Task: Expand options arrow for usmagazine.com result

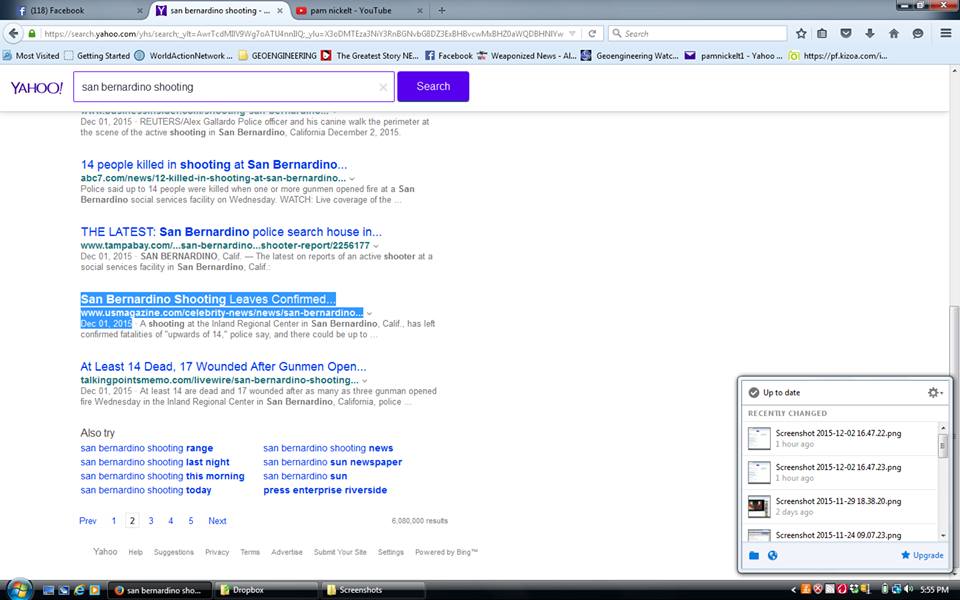Action: tap(369, 313)
